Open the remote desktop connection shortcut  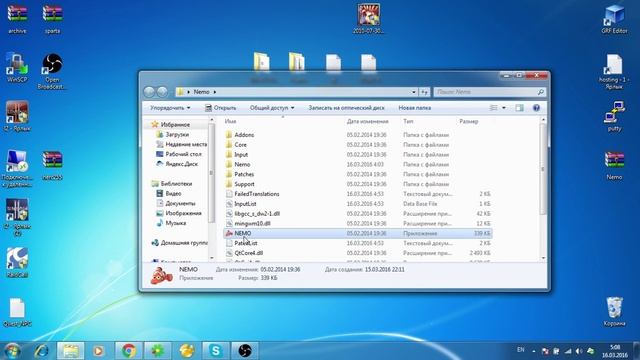17,168
